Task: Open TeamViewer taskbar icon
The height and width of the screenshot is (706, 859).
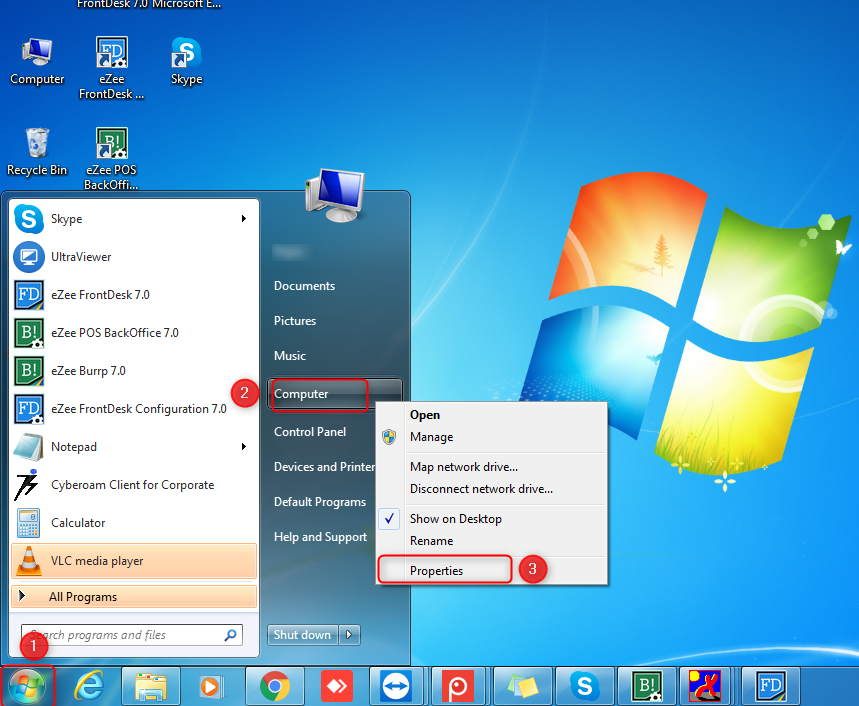Action: [396, 686]
